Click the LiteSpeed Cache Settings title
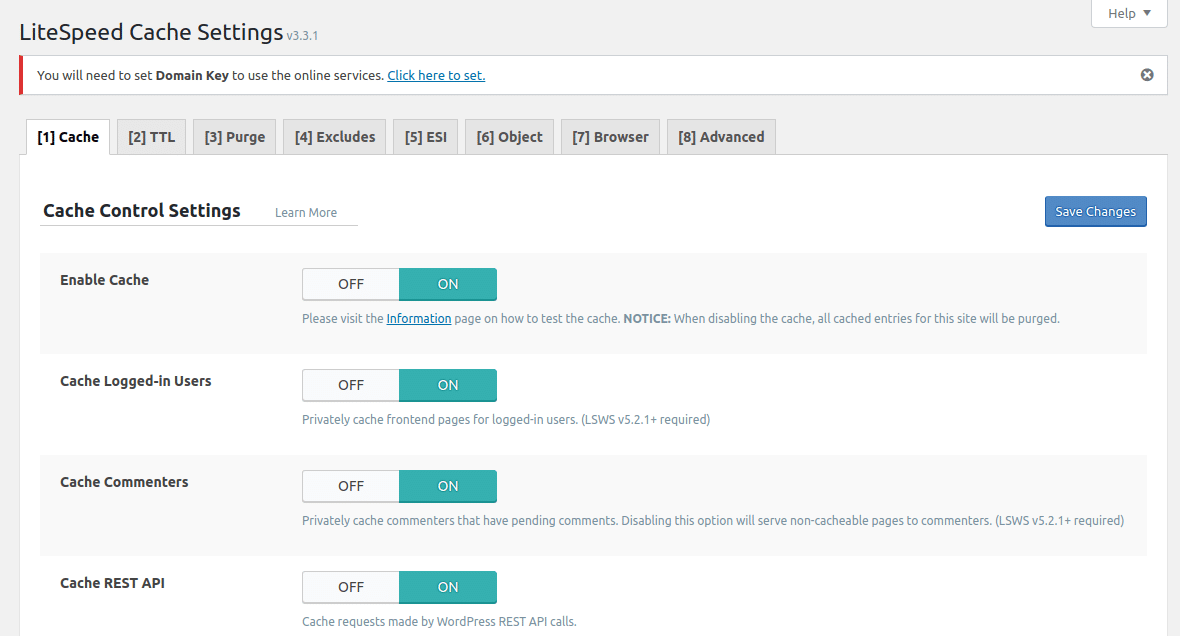This screenshot has width=1180, height=636. tap(151, 32)
